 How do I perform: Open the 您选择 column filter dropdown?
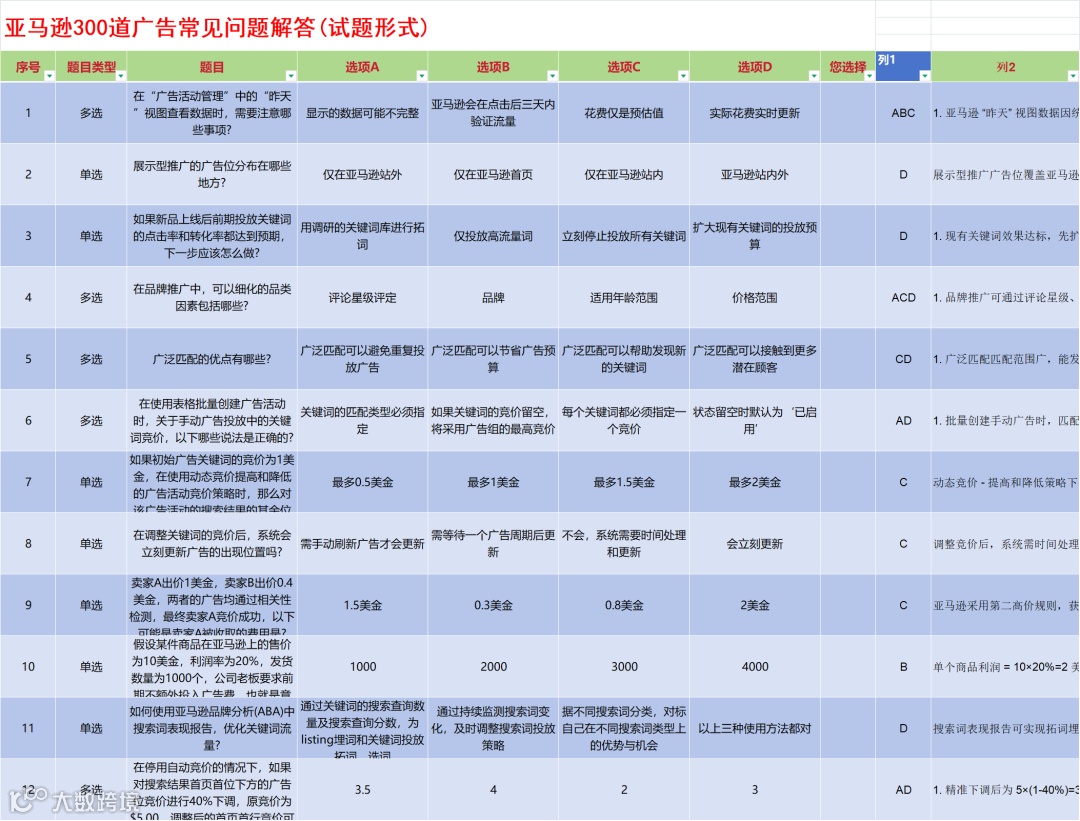[x=869, y=76]
